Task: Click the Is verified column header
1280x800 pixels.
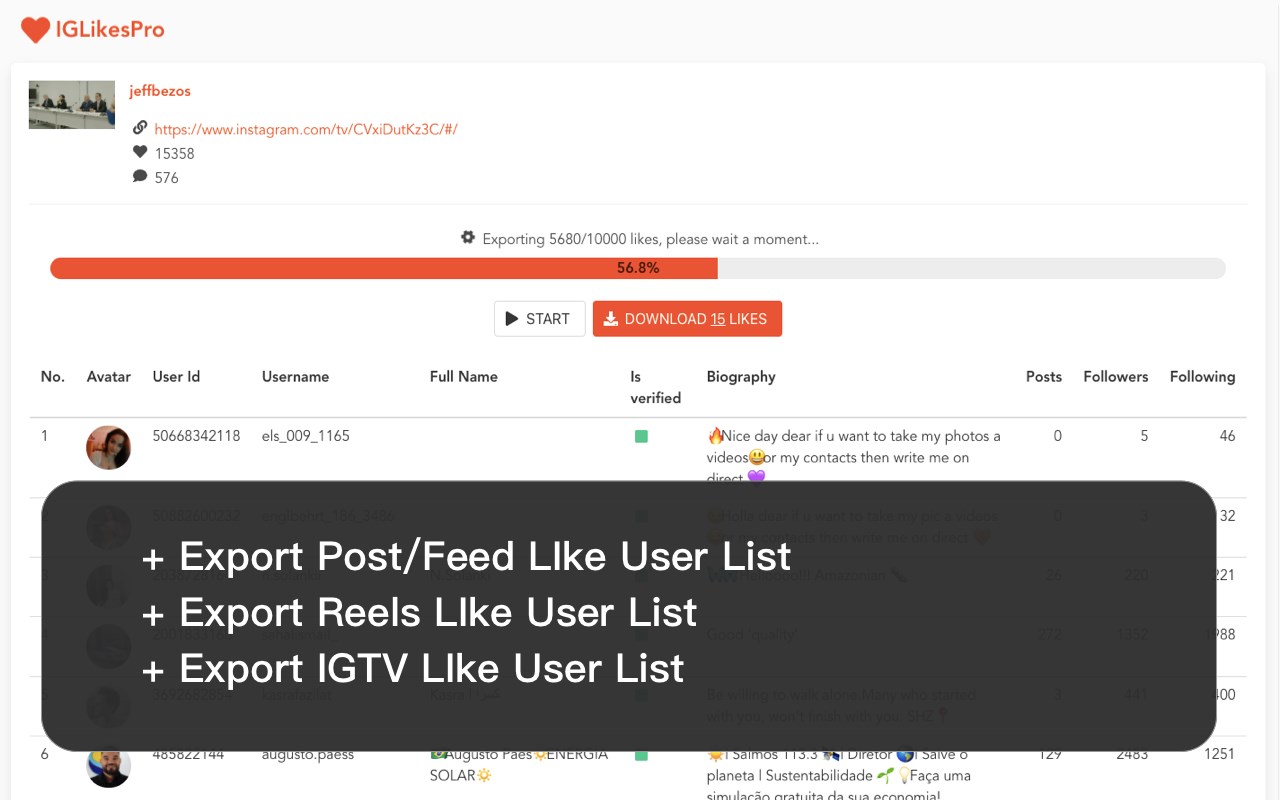Action: [x=655, y=387]
